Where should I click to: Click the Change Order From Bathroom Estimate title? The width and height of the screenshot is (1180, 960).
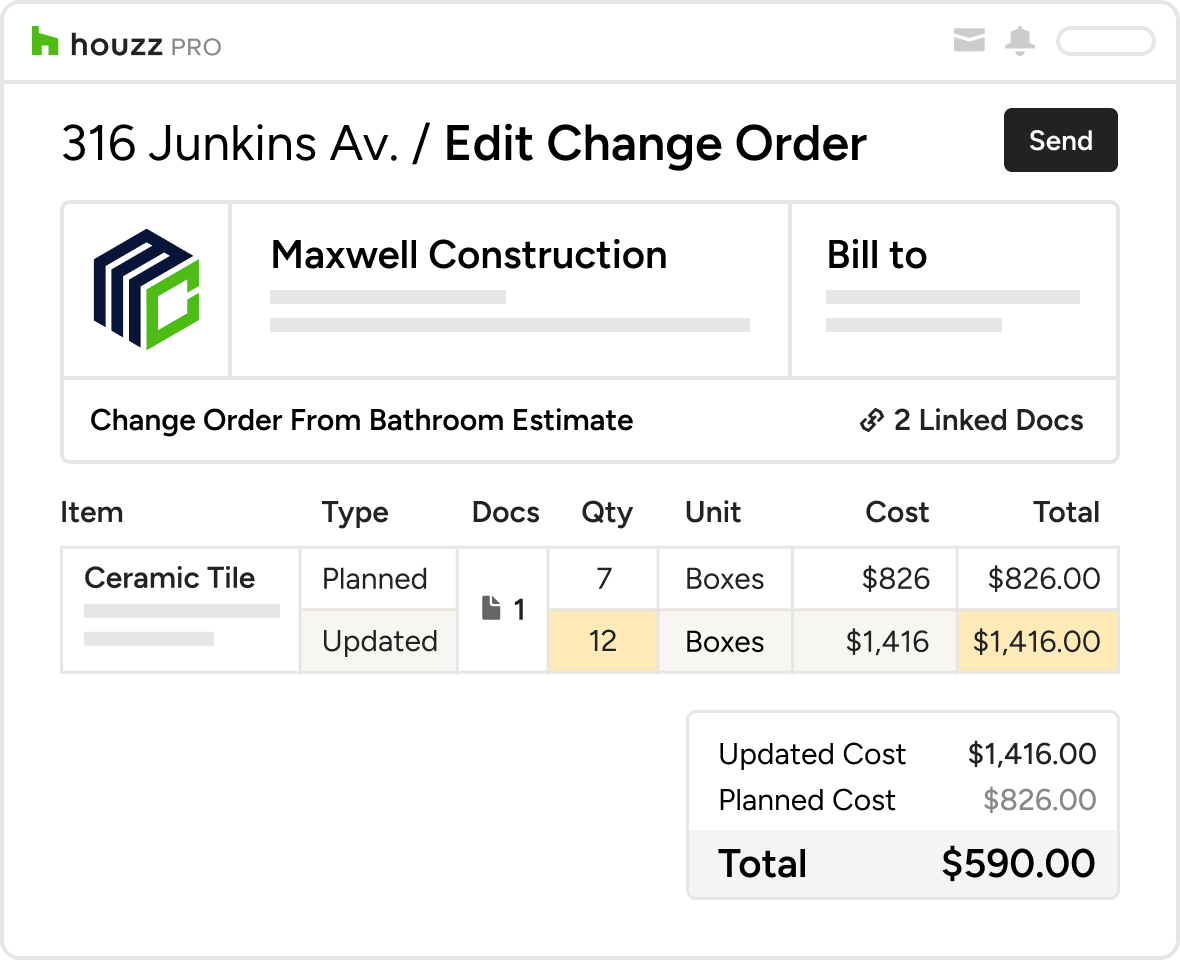tap(361, 420)
